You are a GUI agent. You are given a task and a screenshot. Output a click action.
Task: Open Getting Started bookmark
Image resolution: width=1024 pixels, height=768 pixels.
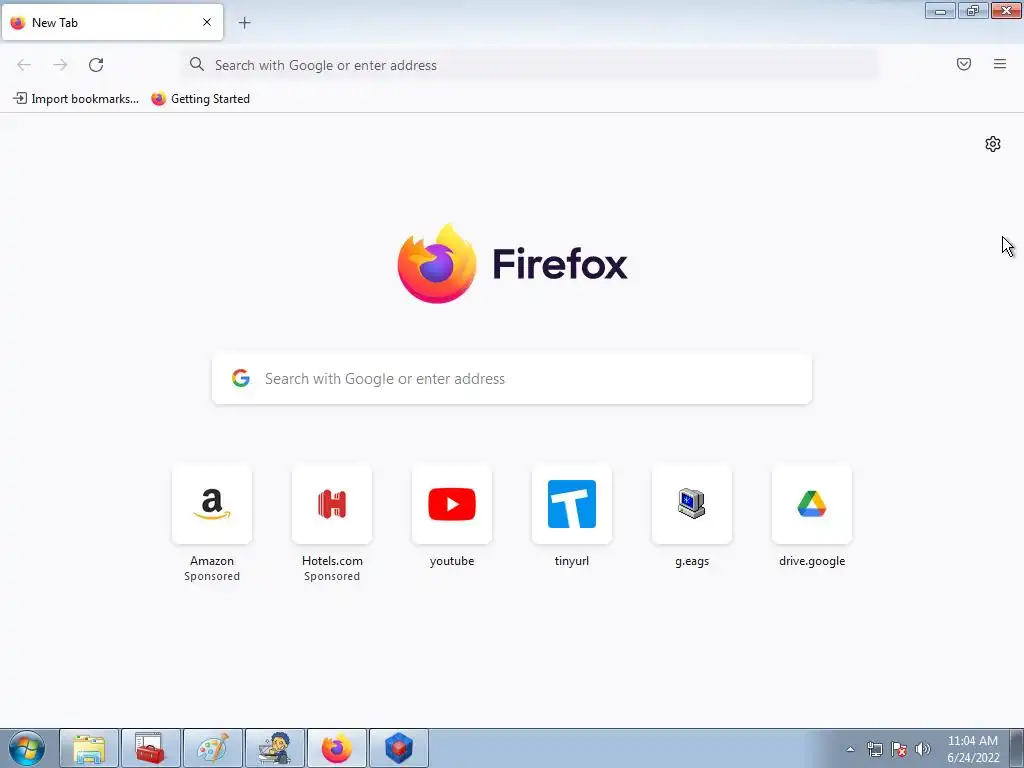(200, 99)
